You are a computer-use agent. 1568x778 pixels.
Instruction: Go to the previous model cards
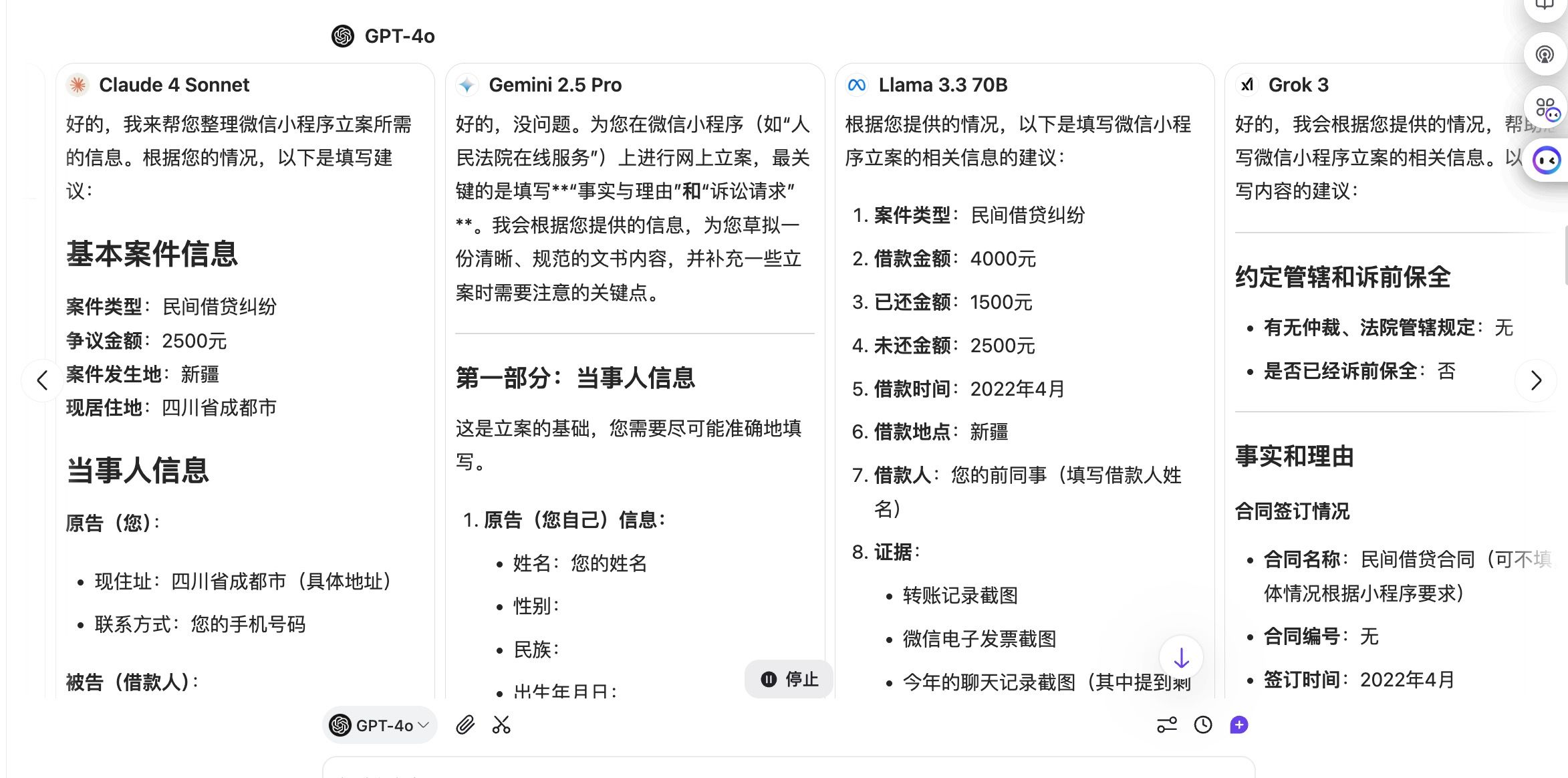[42, 380]
